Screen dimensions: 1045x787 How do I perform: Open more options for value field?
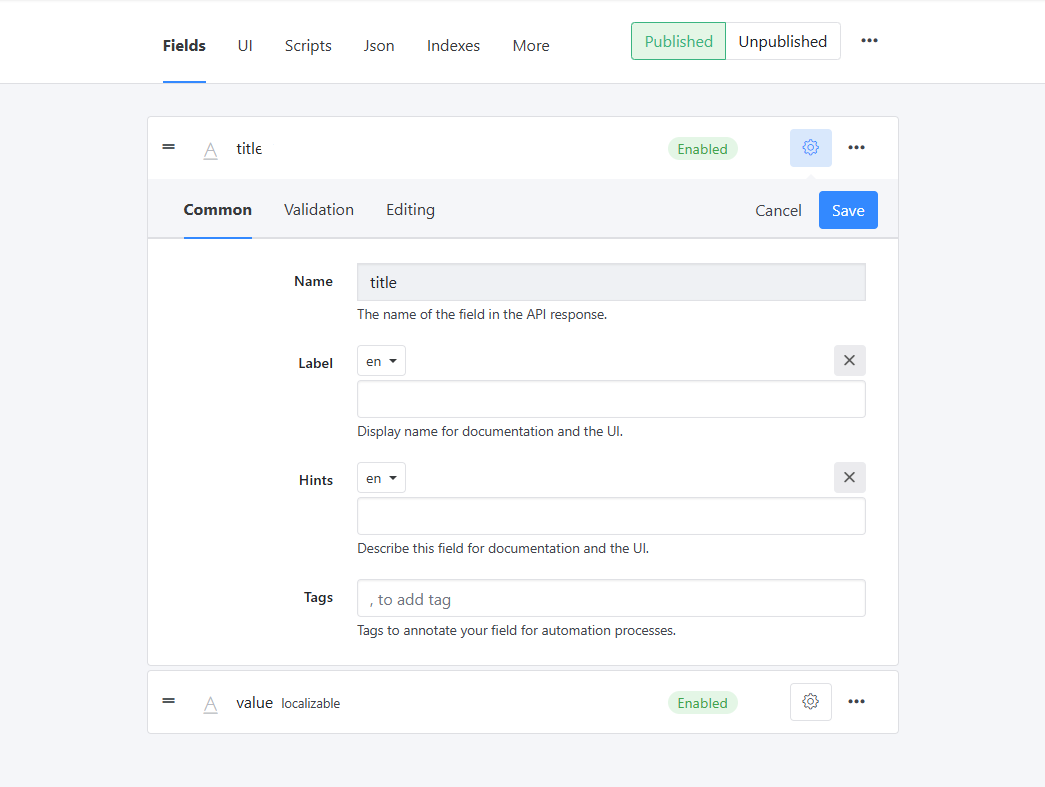(x=856, y=702)
